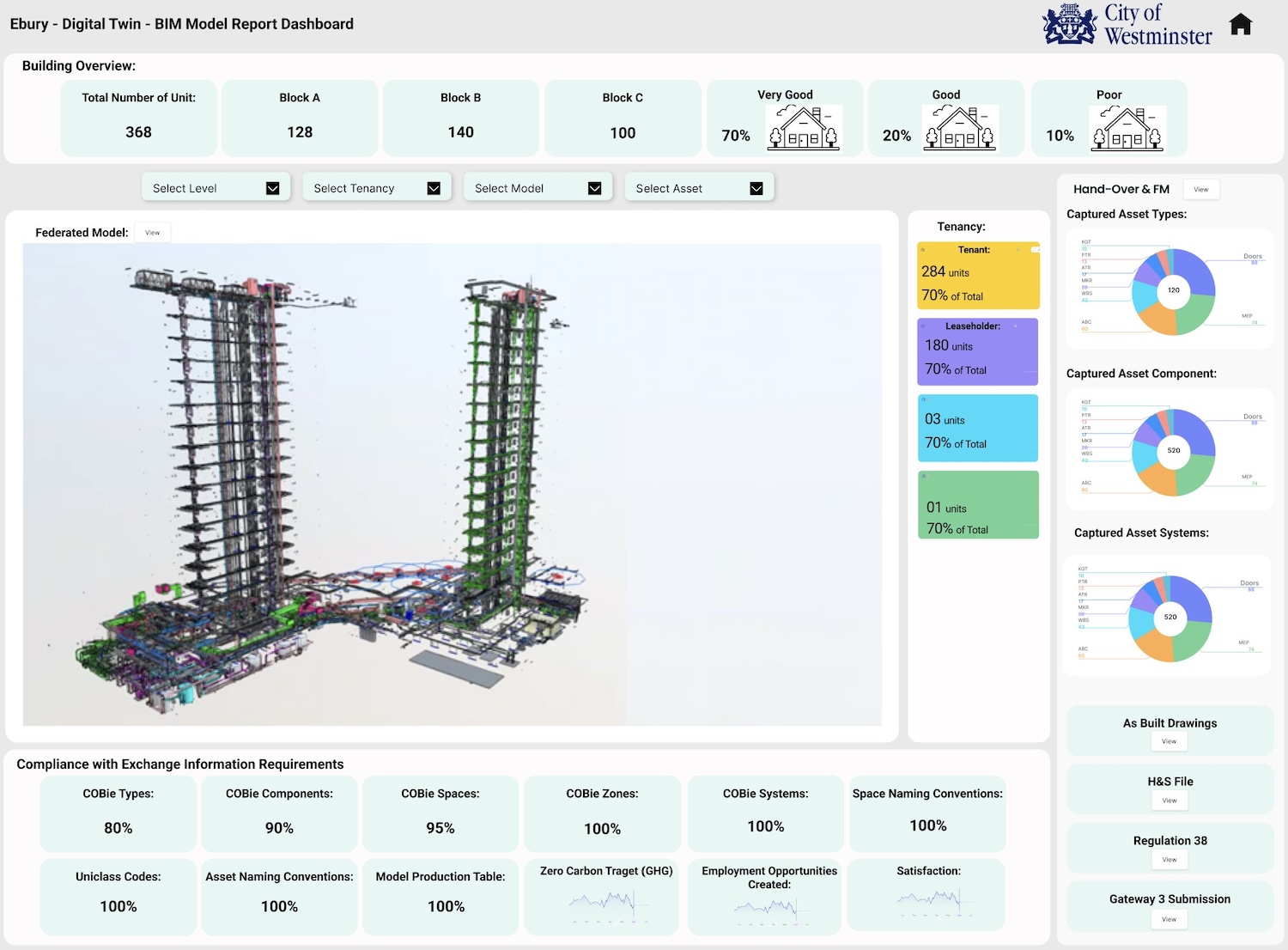Click the Very Good house icon
The height and width of the screenshot is (950, 1288).
click(803, 129)
